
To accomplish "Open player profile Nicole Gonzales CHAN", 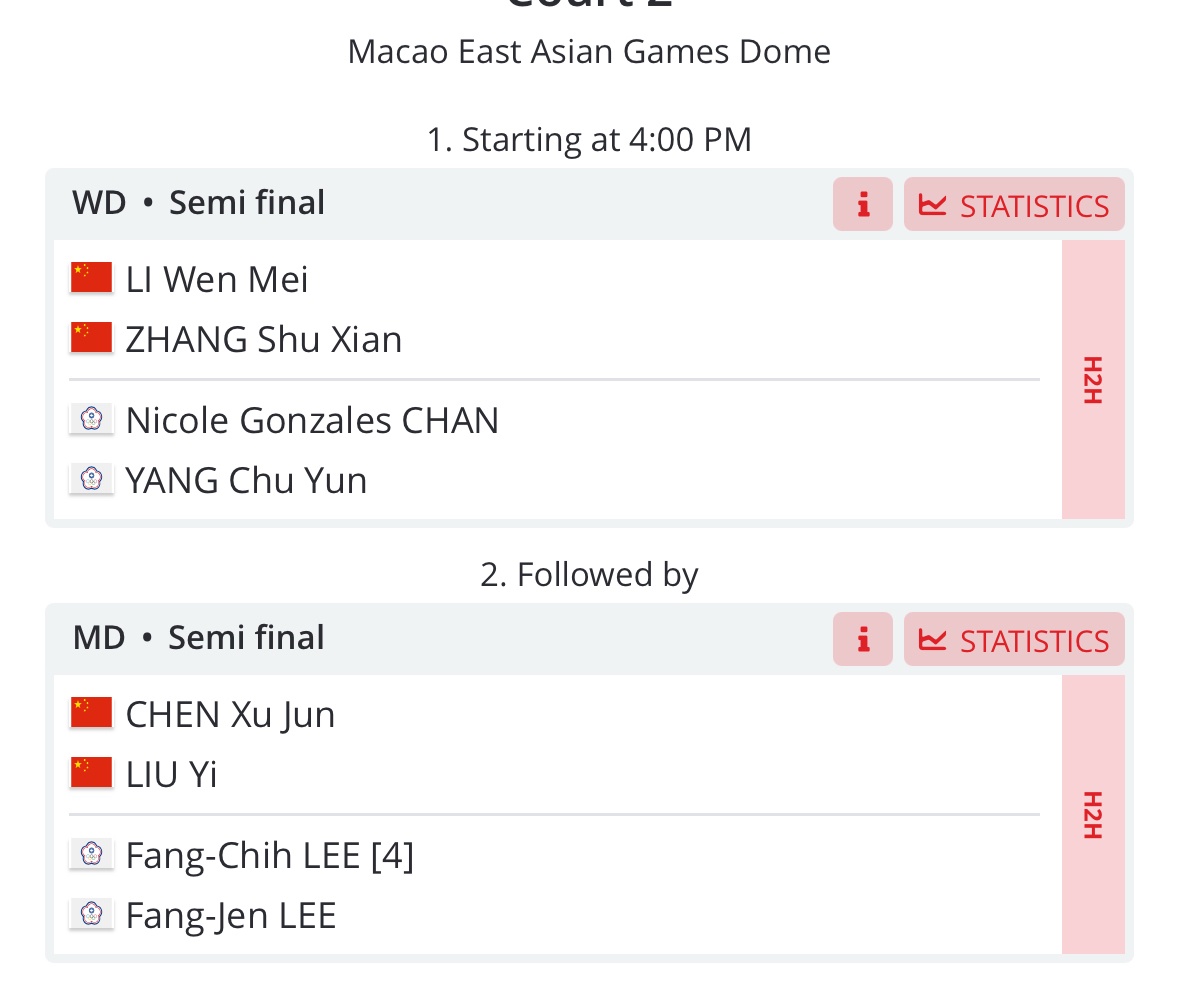I will click(x=312, y=420).
